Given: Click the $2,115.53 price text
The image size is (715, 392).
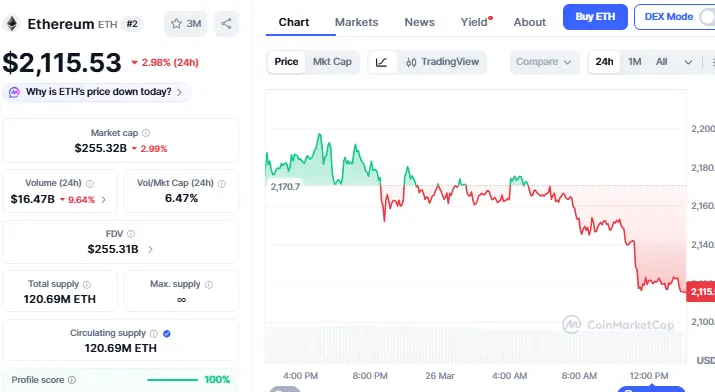Looking at the screenshot, I should (62, 62).
